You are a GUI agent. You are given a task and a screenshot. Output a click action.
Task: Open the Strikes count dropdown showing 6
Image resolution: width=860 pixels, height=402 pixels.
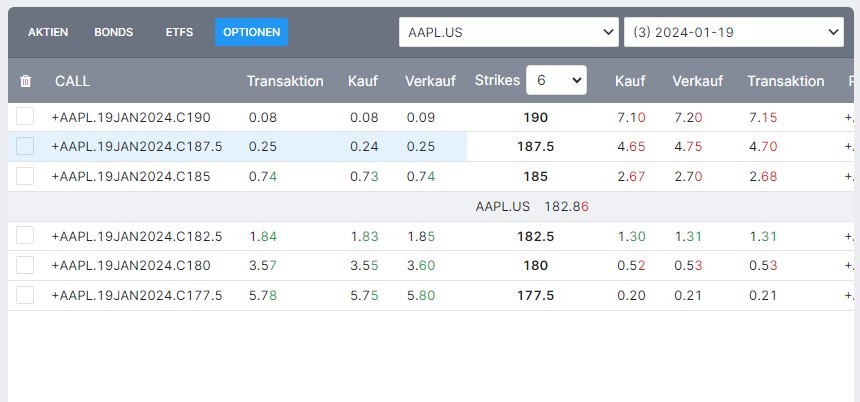(x=556, y=80)
